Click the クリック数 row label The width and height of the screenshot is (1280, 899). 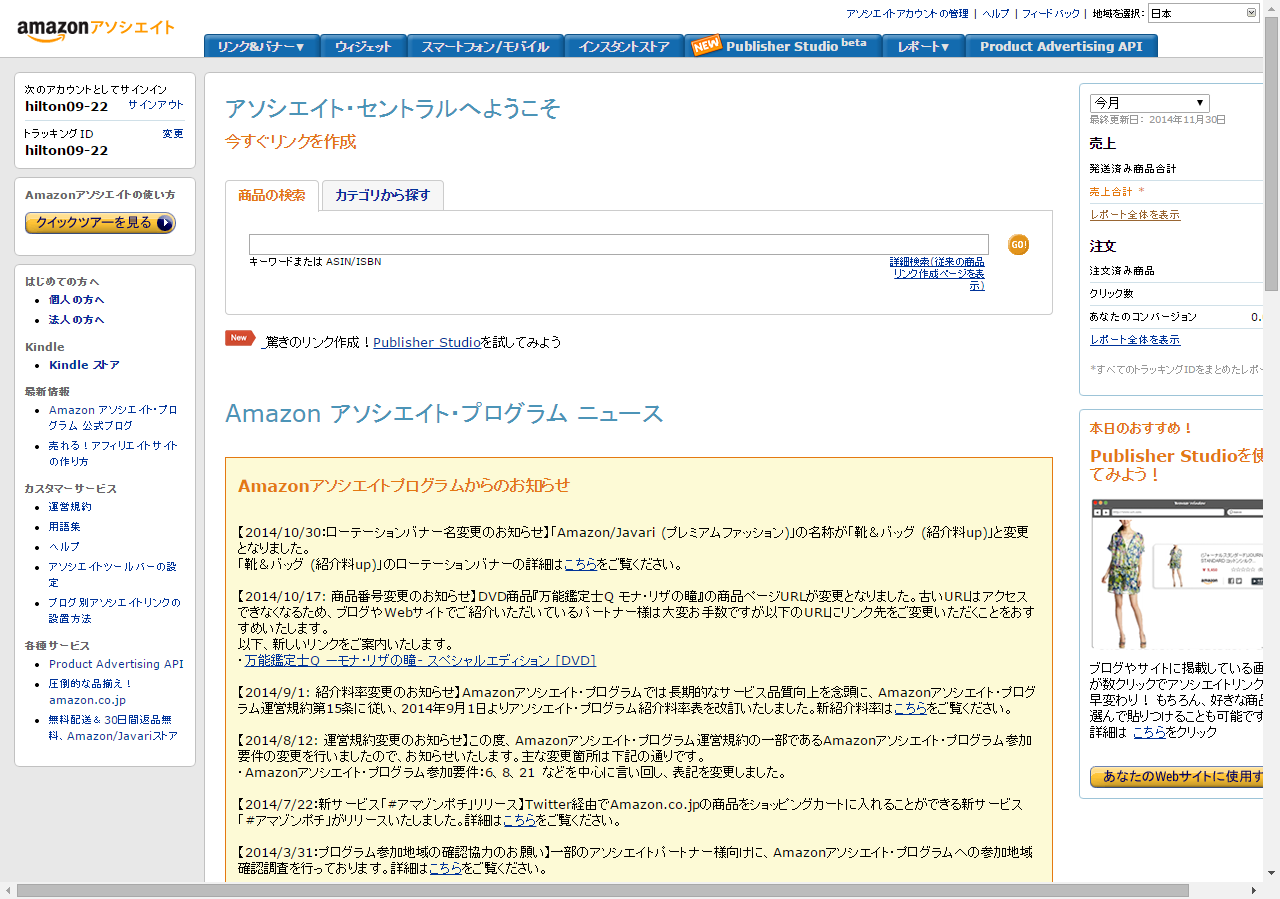coord(1111,294)
